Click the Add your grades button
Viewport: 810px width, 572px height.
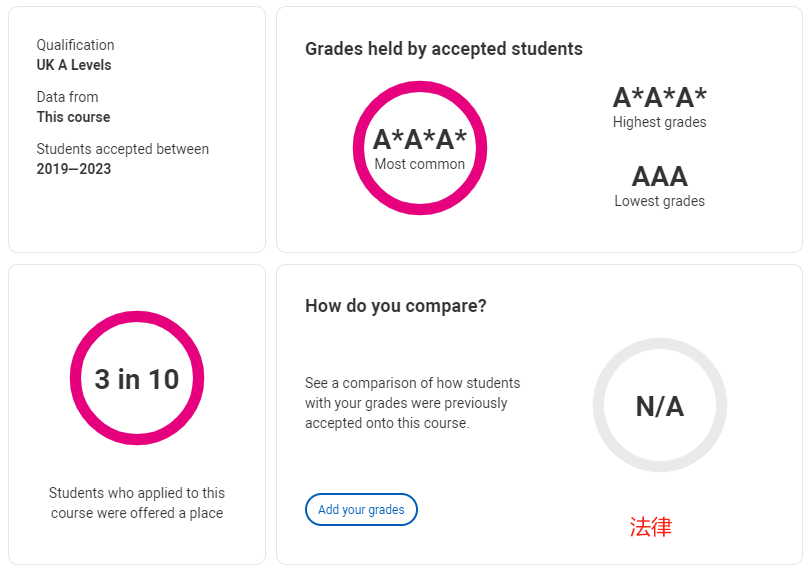(x=361, y=509)
